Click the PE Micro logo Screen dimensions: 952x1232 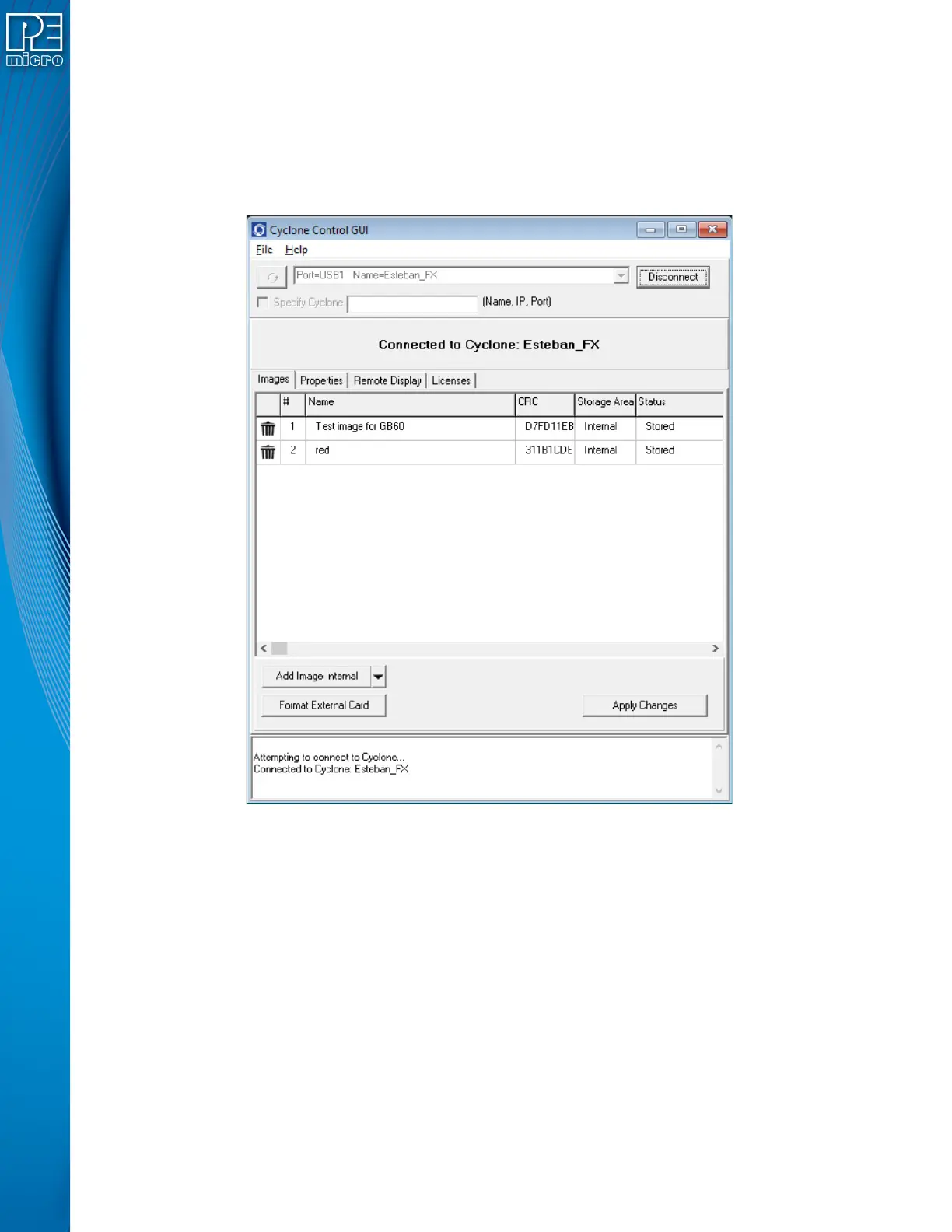pos(34,40)
